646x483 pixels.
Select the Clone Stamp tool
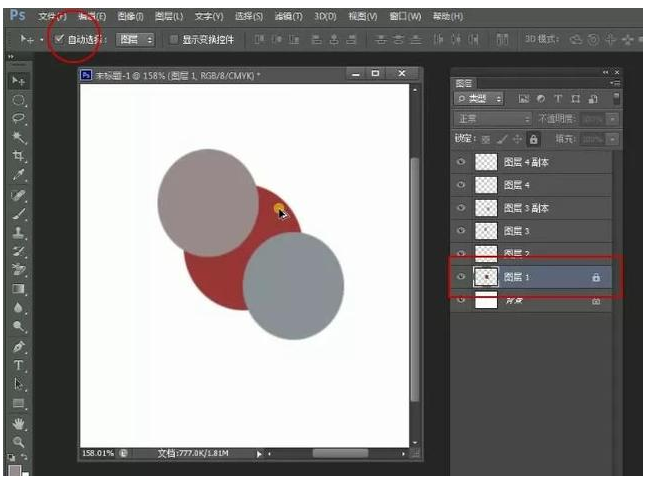point(19,233)
